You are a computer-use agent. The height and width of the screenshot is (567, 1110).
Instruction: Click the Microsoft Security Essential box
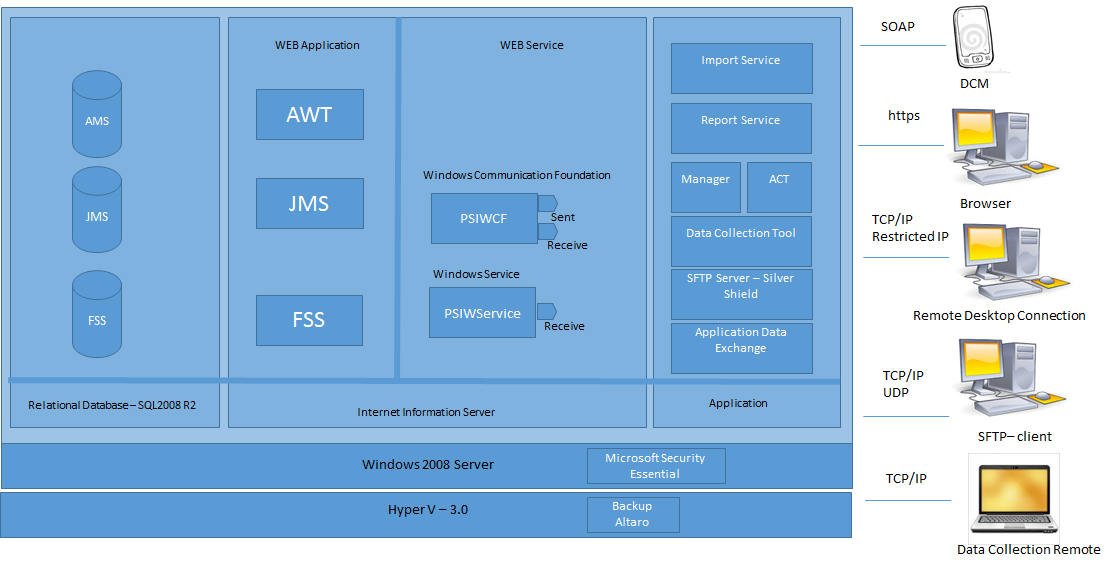(x=656, y=466)
